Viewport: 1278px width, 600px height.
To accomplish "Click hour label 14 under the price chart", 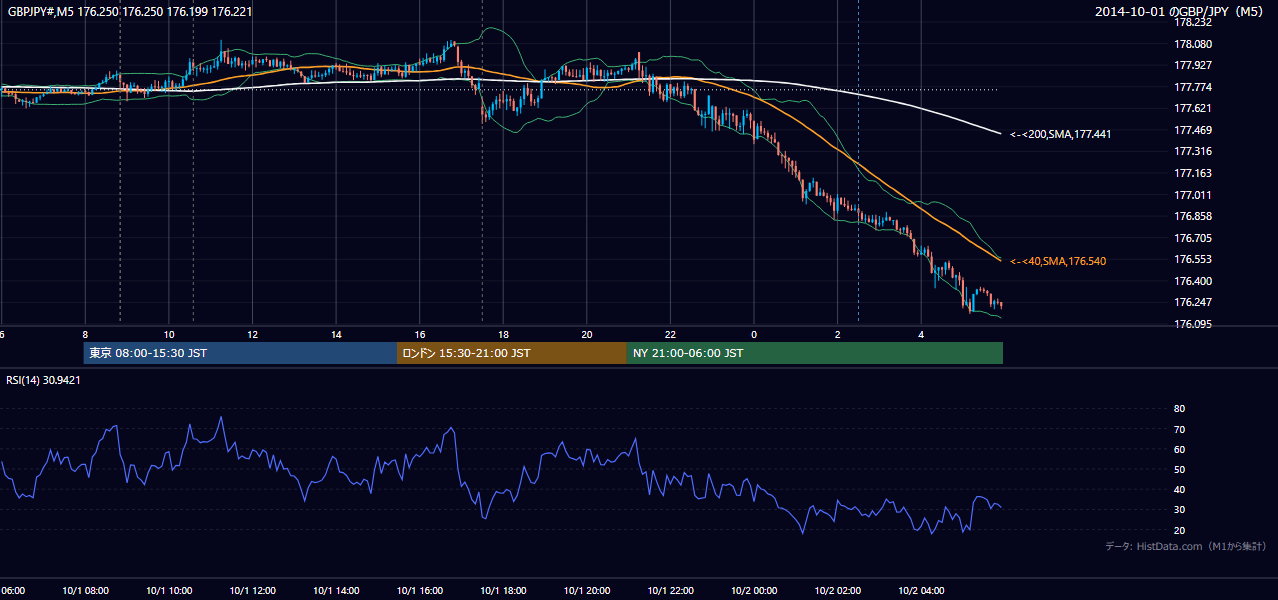I will point(336,334).
